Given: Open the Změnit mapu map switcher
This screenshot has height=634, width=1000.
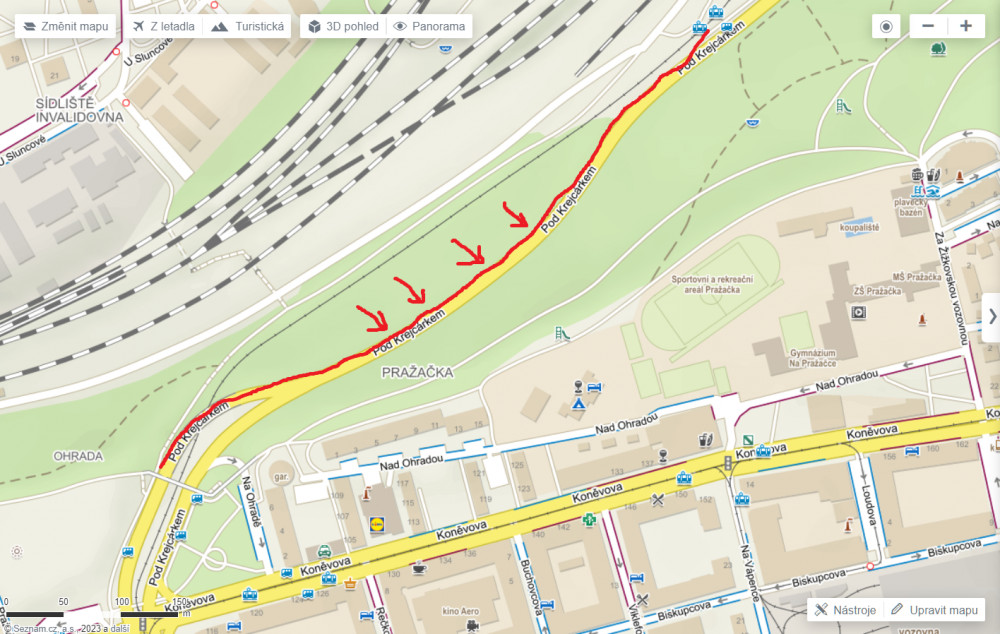Looking at the screenshot, I should pos(65,26).
